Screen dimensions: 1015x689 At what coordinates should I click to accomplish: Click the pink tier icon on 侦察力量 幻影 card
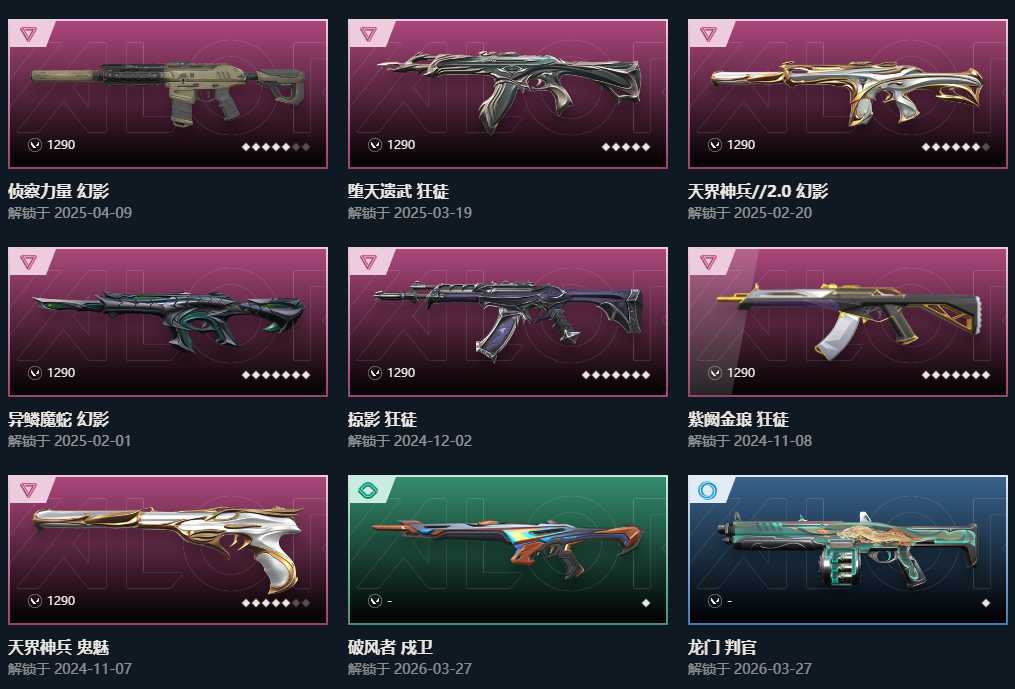tap(28, 34)
